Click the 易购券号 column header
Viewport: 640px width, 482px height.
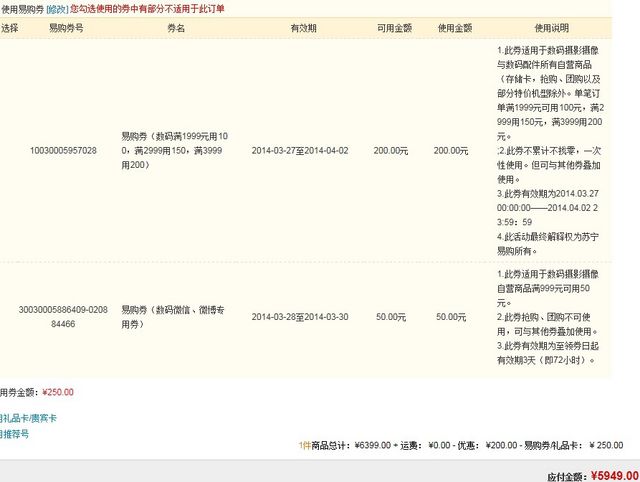[x=66, y=29]
